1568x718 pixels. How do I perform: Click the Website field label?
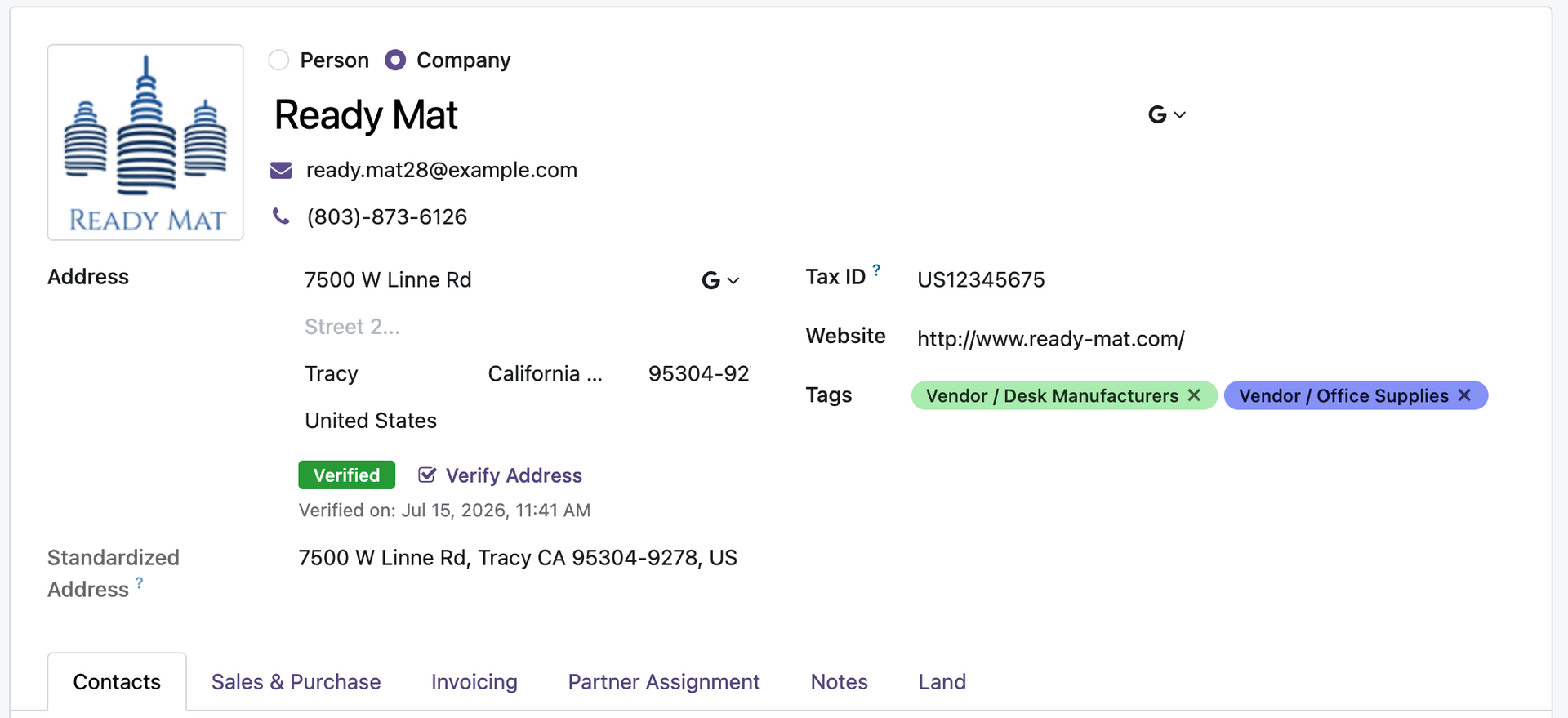tap(845, 336)
